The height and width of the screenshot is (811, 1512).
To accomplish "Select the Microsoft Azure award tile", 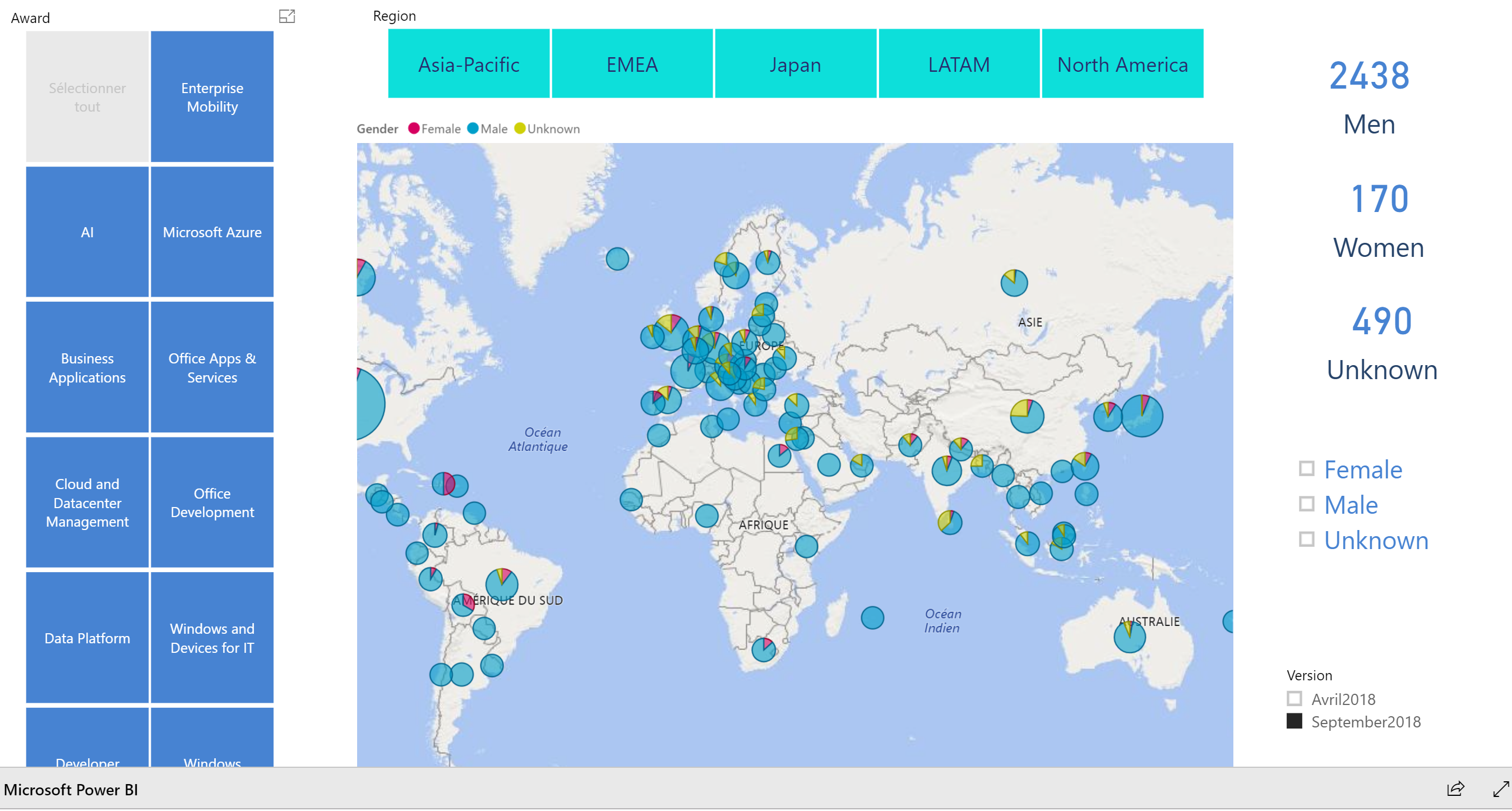I will pyautogui.click(x=212, y=232).
